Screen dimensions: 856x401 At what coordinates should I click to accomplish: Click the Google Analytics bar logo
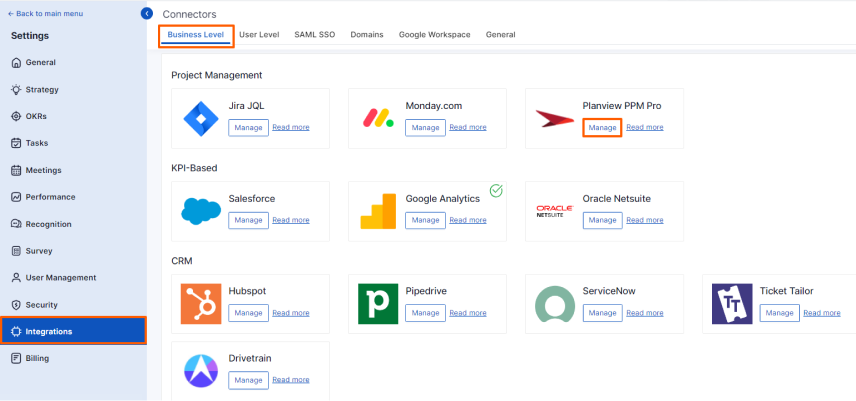[378, 211]
